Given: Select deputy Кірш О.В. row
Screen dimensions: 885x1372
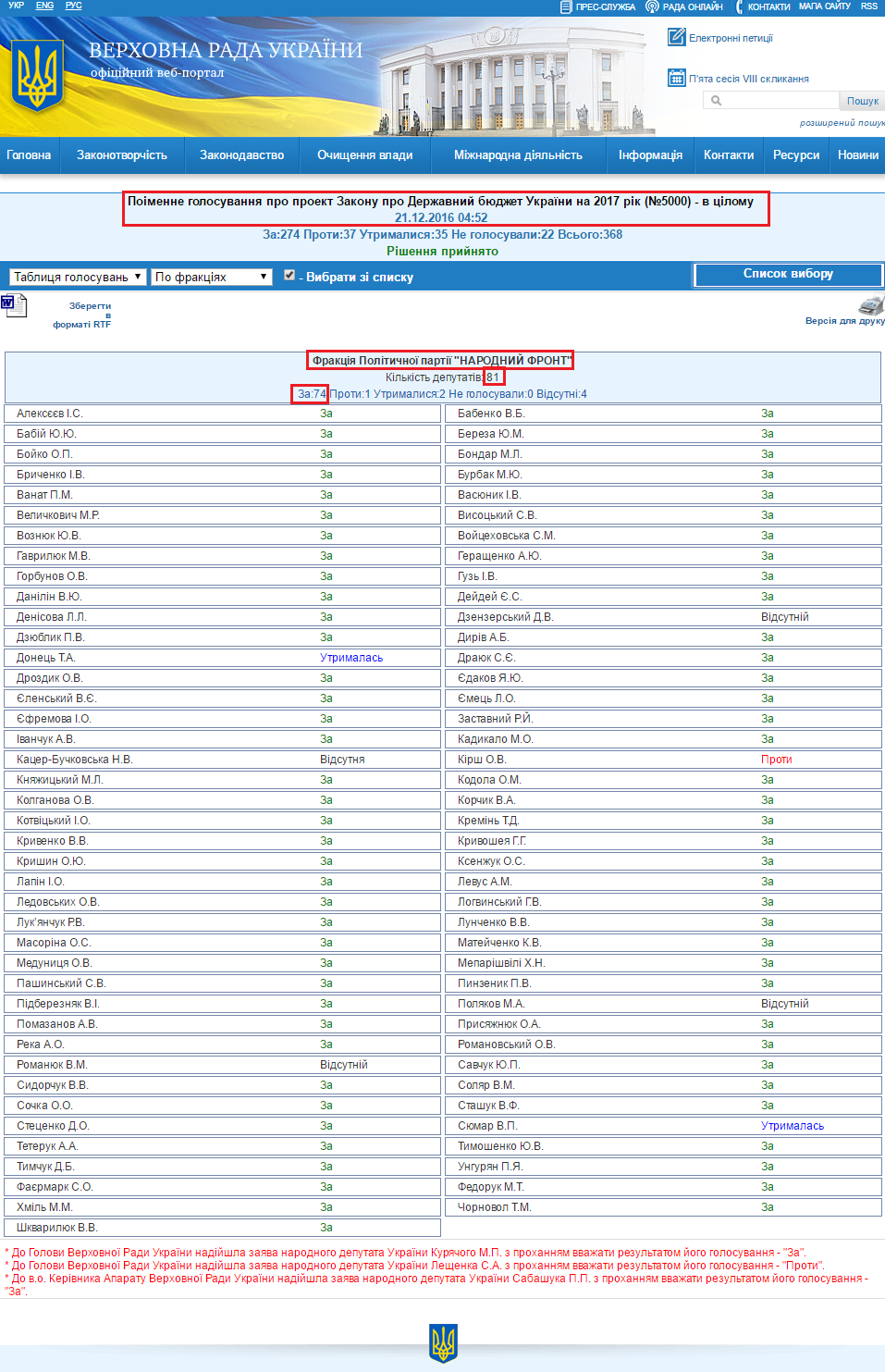Looking at the screenshot, I should [663, 760].
